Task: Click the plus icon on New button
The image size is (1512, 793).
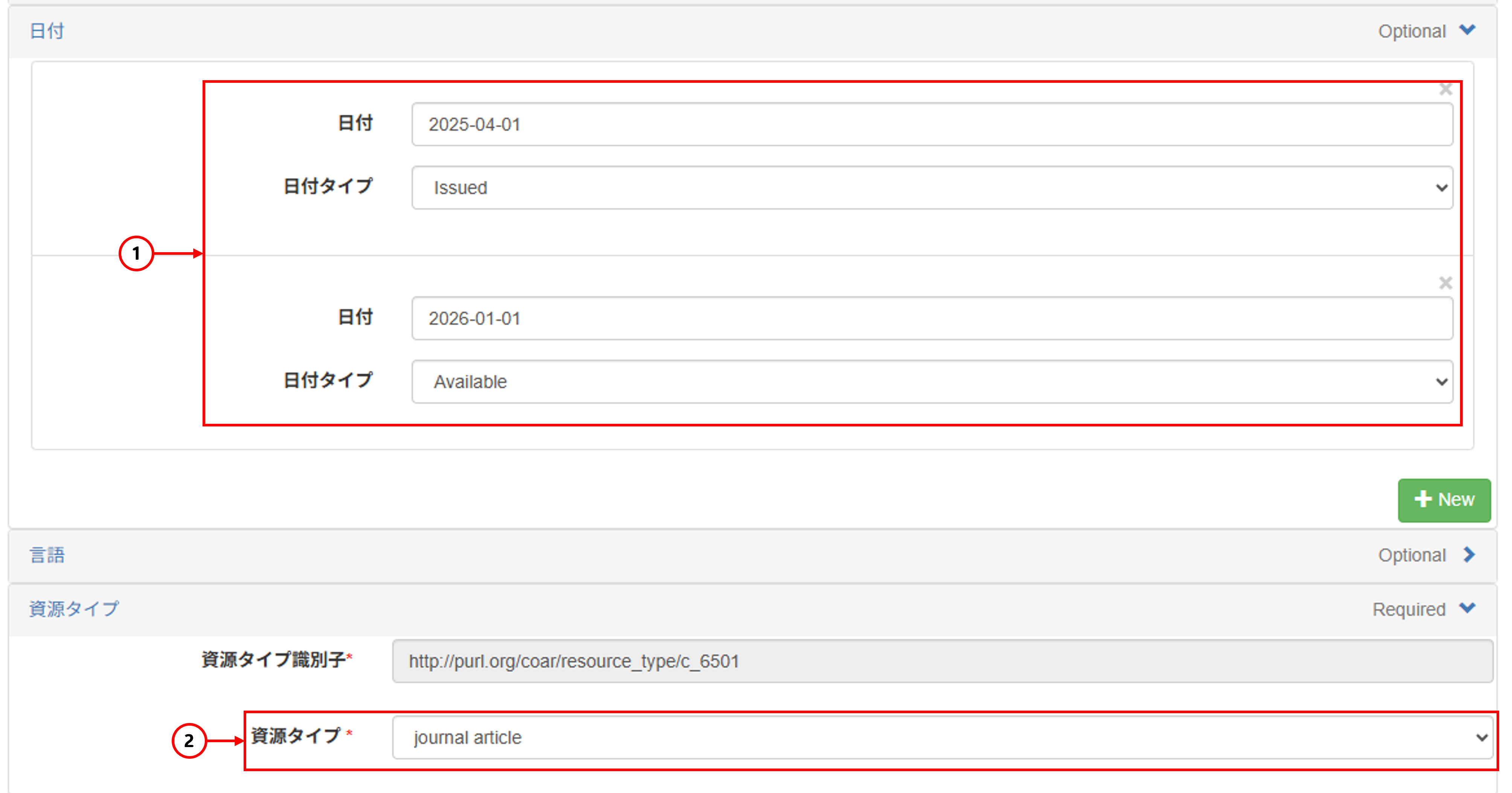Action: (x=1423, y=499)
